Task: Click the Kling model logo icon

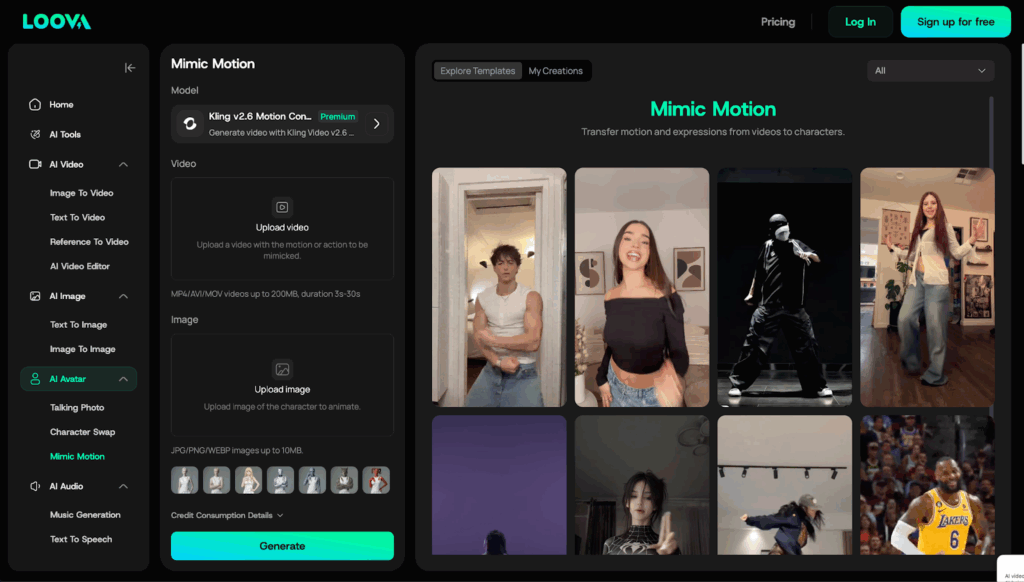Action: coord(189,124)
